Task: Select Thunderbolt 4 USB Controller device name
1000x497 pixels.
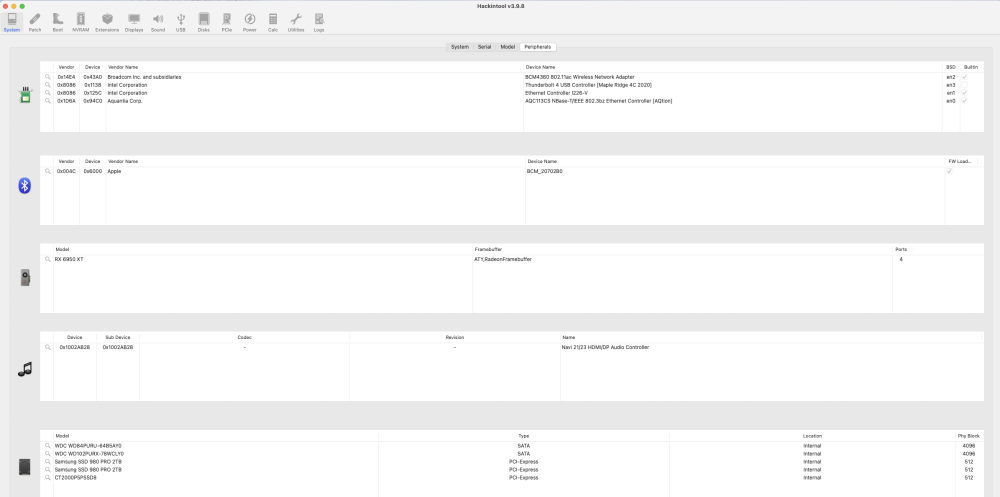Action: 588,85
